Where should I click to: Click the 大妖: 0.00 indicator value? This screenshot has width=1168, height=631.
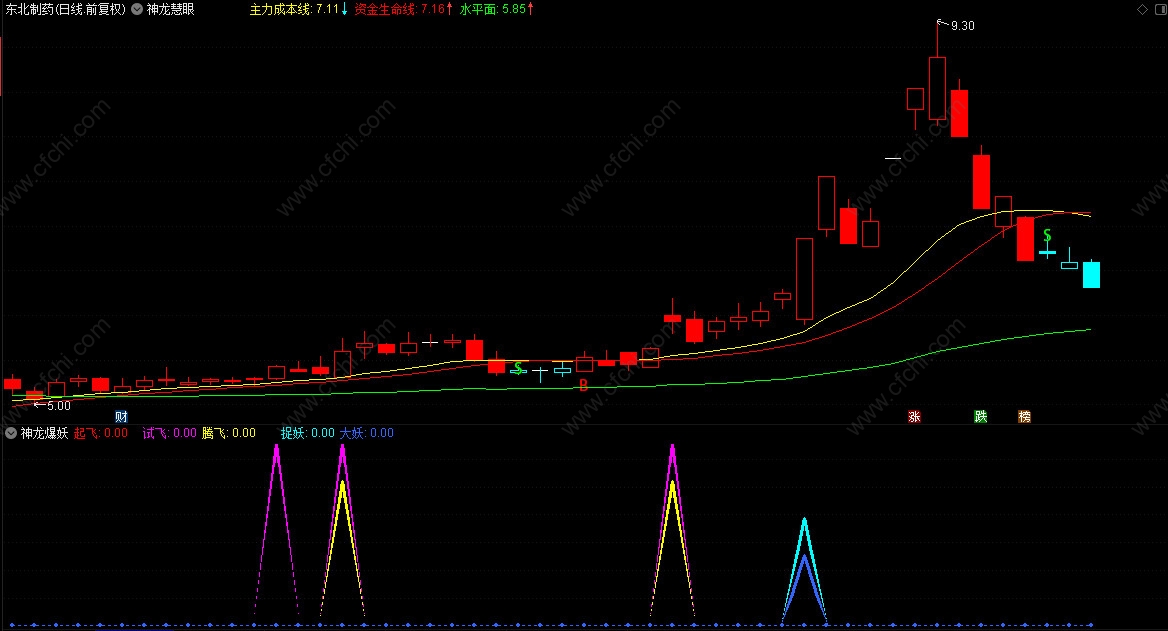pyautogui.click(x=366, y=433)
